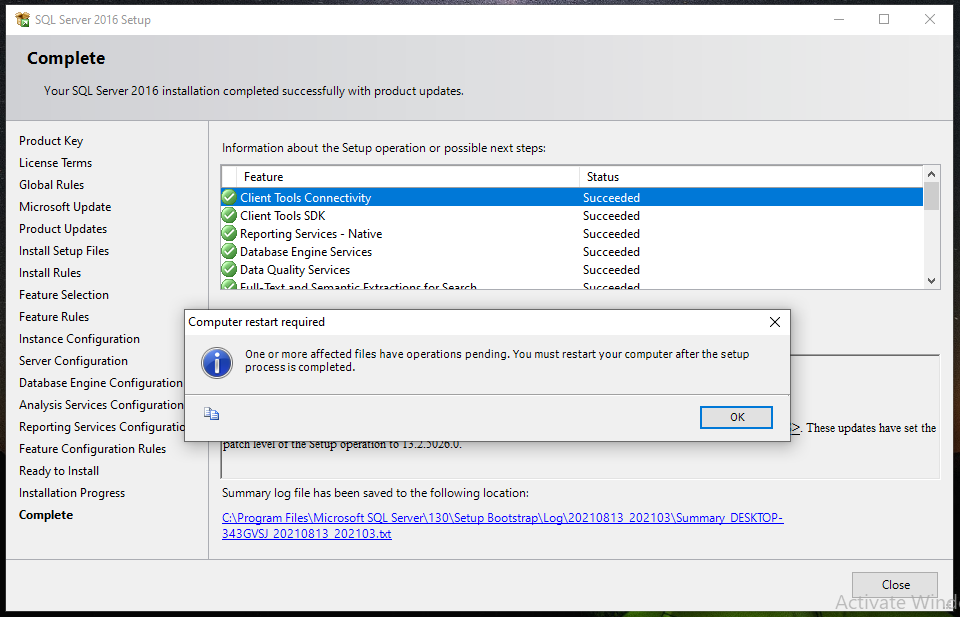Click the Ready to Install step
The image size is (960, 617).
tap(59, 471)
